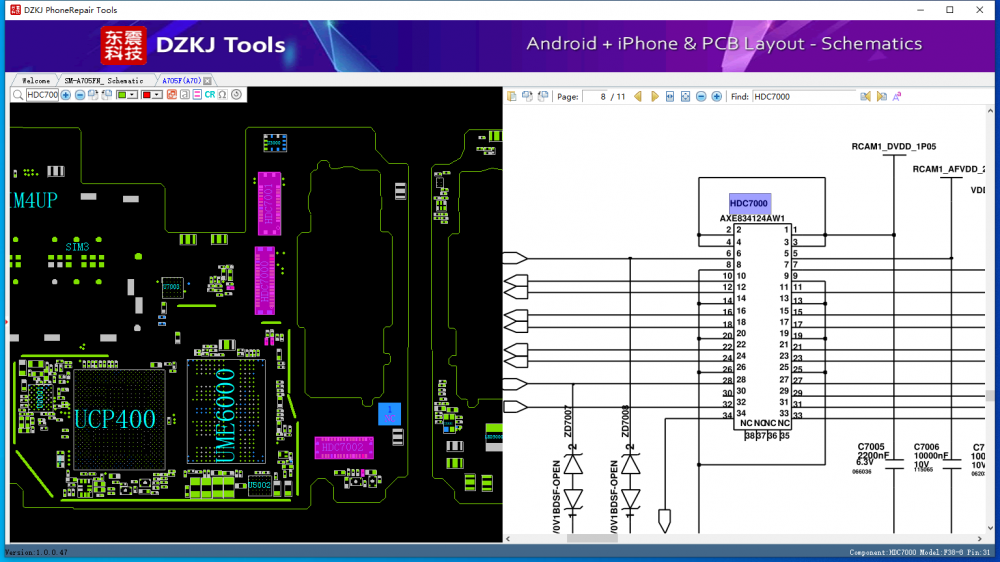Click the Omega resistance icon

[223, 95]
